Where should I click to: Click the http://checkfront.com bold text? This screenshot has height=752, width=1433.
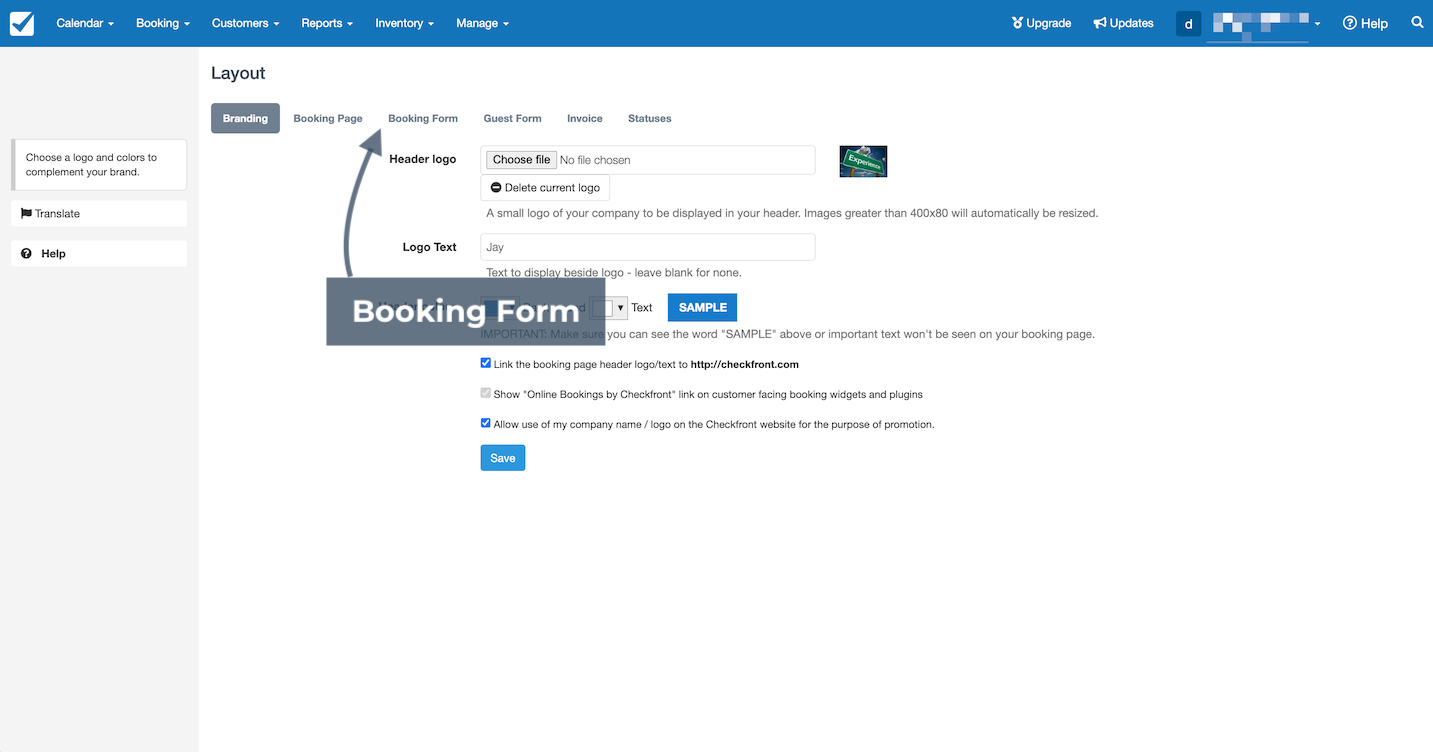tap(745, 365)
